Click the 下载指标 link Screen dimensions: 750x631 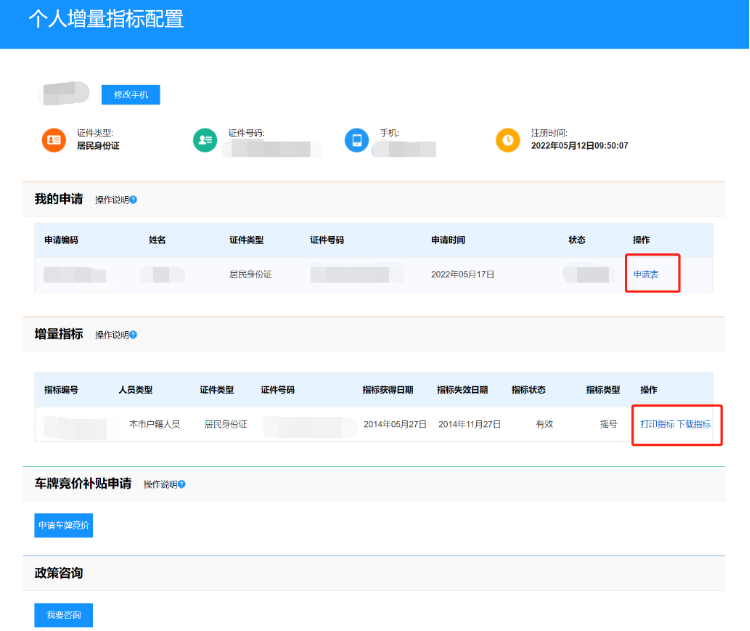pos(694,424)
